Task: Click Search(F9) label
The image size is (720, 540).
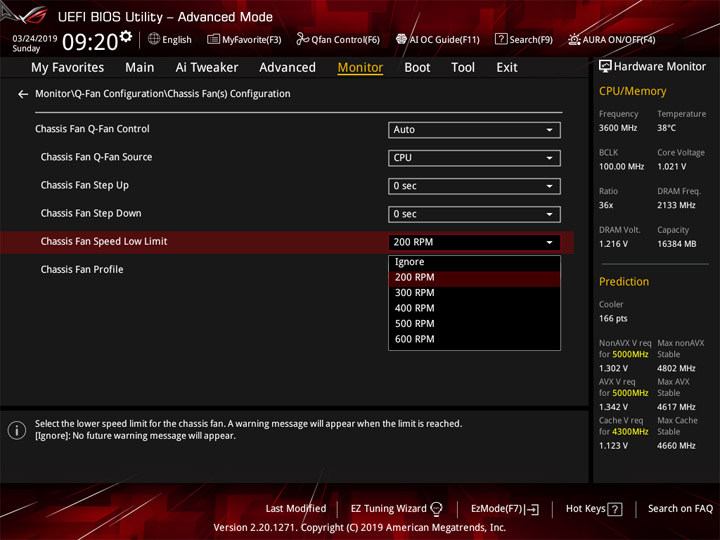Action: (531, 40)
